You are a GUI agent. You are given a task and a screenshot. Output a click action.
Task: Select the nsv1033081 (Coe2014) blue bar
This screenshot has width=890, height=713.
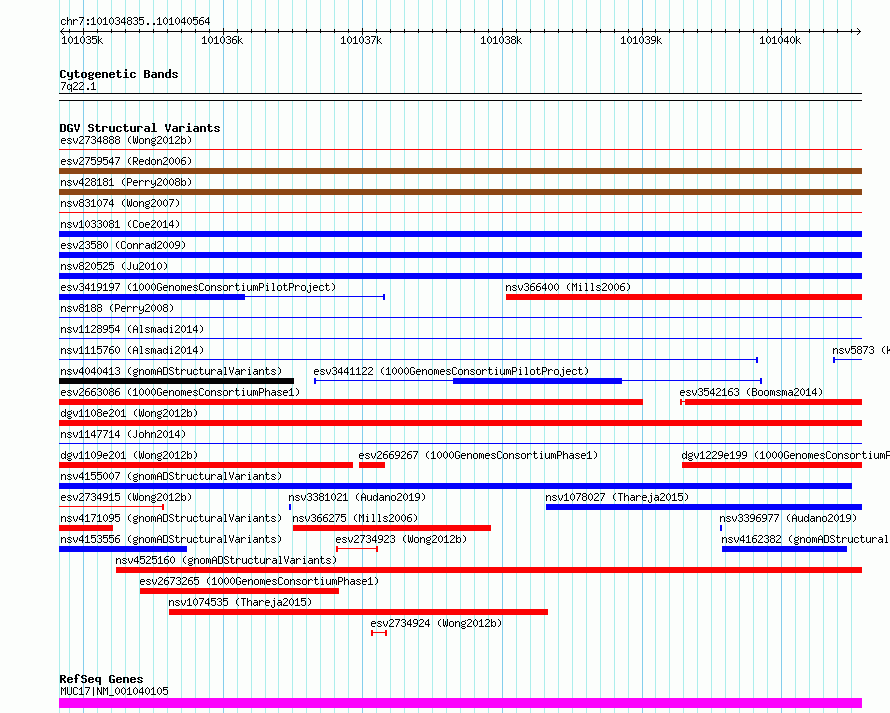coord(460,234)
